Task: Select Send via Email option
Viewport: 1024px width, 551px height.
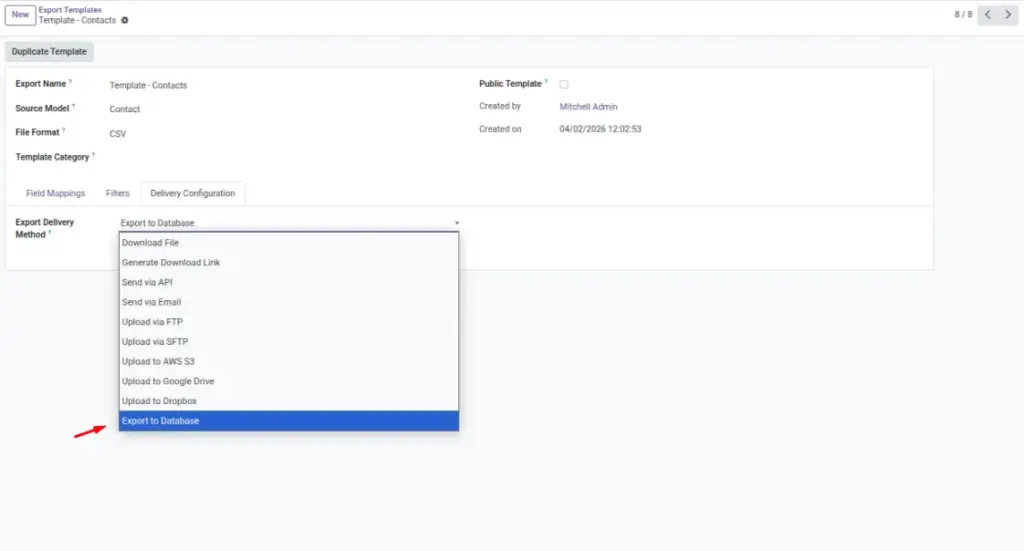Action: 289,302
